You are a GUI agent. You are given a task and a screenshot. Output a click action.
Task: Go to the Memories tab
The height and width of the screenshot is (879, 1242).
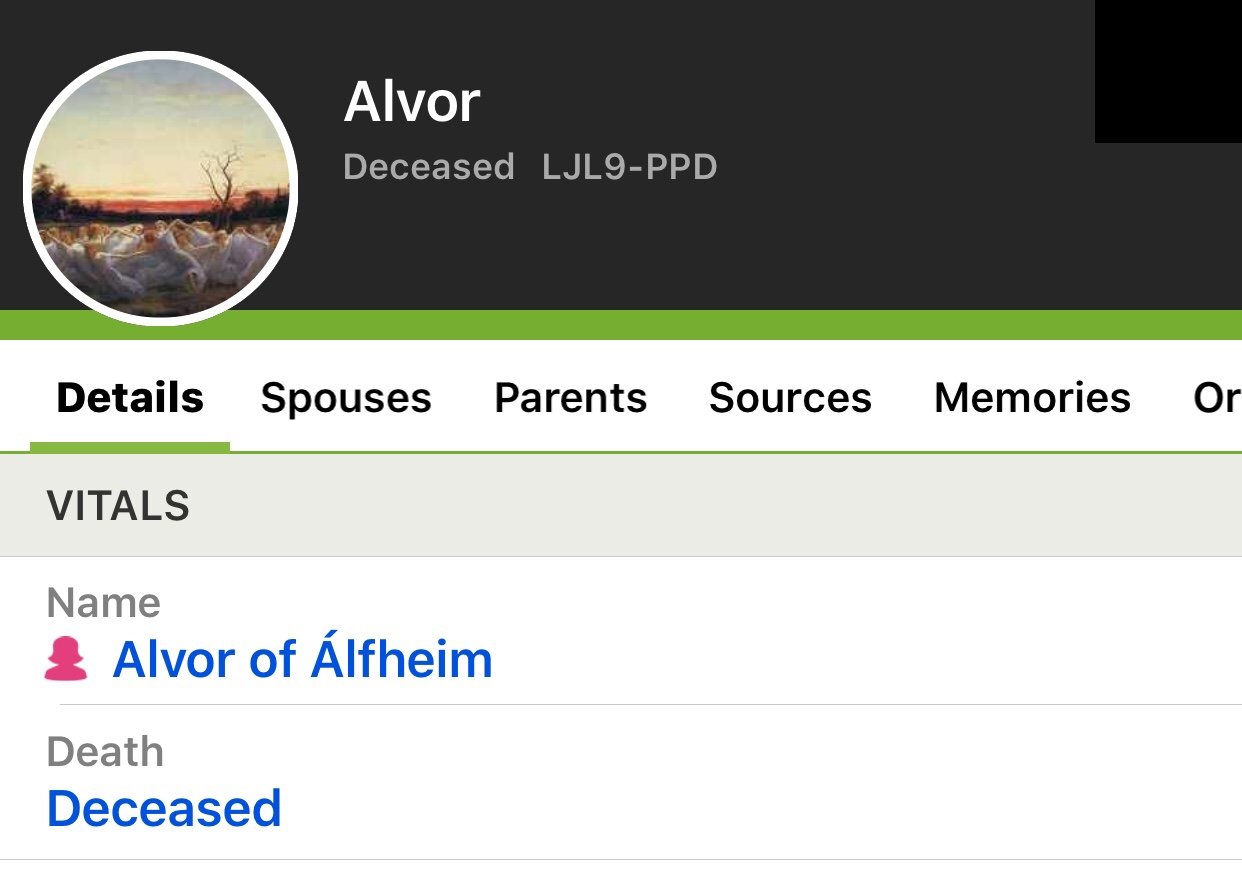(x=1032, y=398)
